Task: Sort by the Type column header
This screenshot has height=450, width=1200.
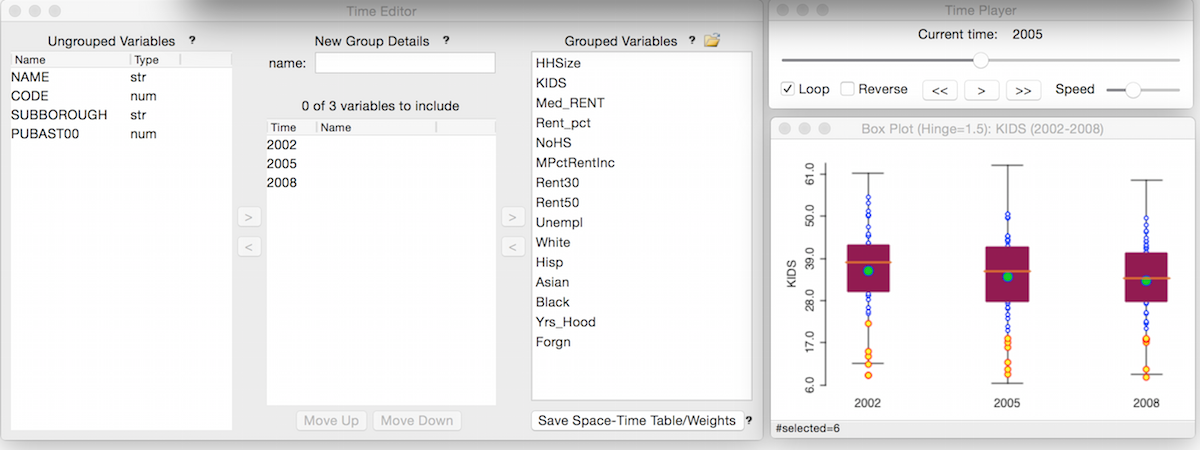Action: [x=153, y=60]
